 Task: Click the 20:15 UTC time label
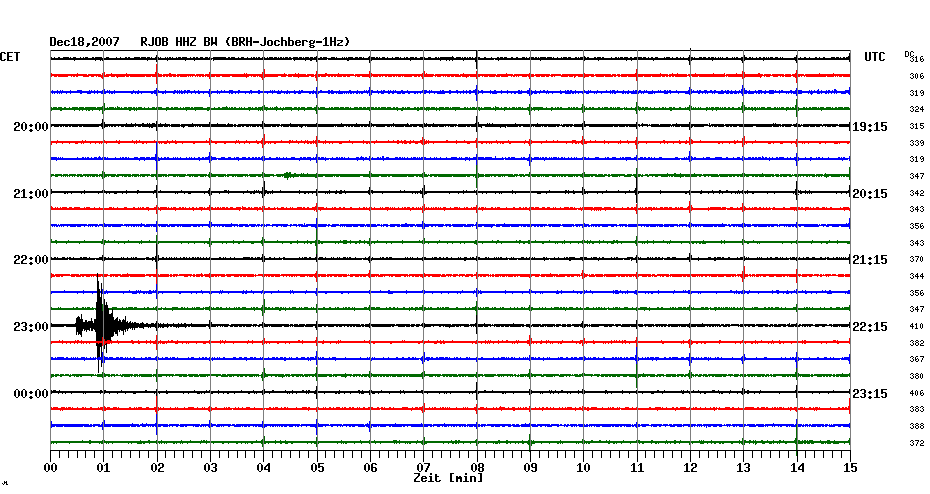[870, 194]
